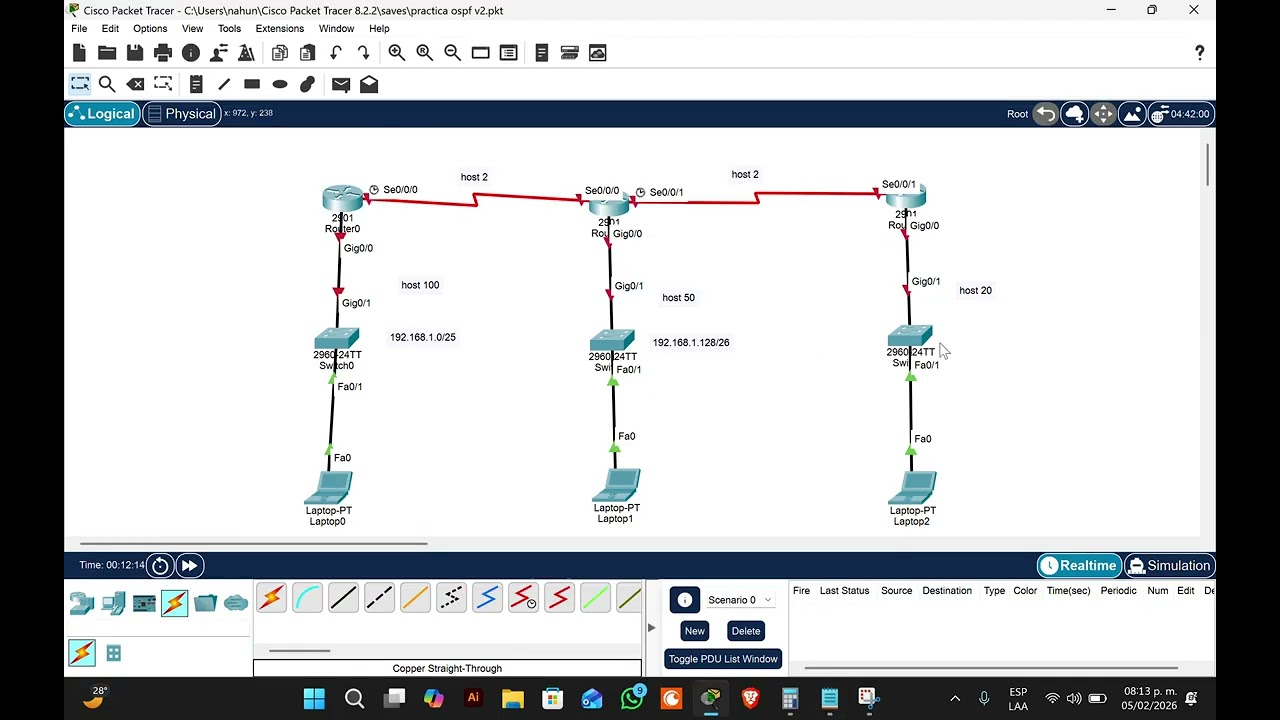Draw a rectangle shape
The width and height of the screenshot is (1280, 720).
[x=252, y=84]
